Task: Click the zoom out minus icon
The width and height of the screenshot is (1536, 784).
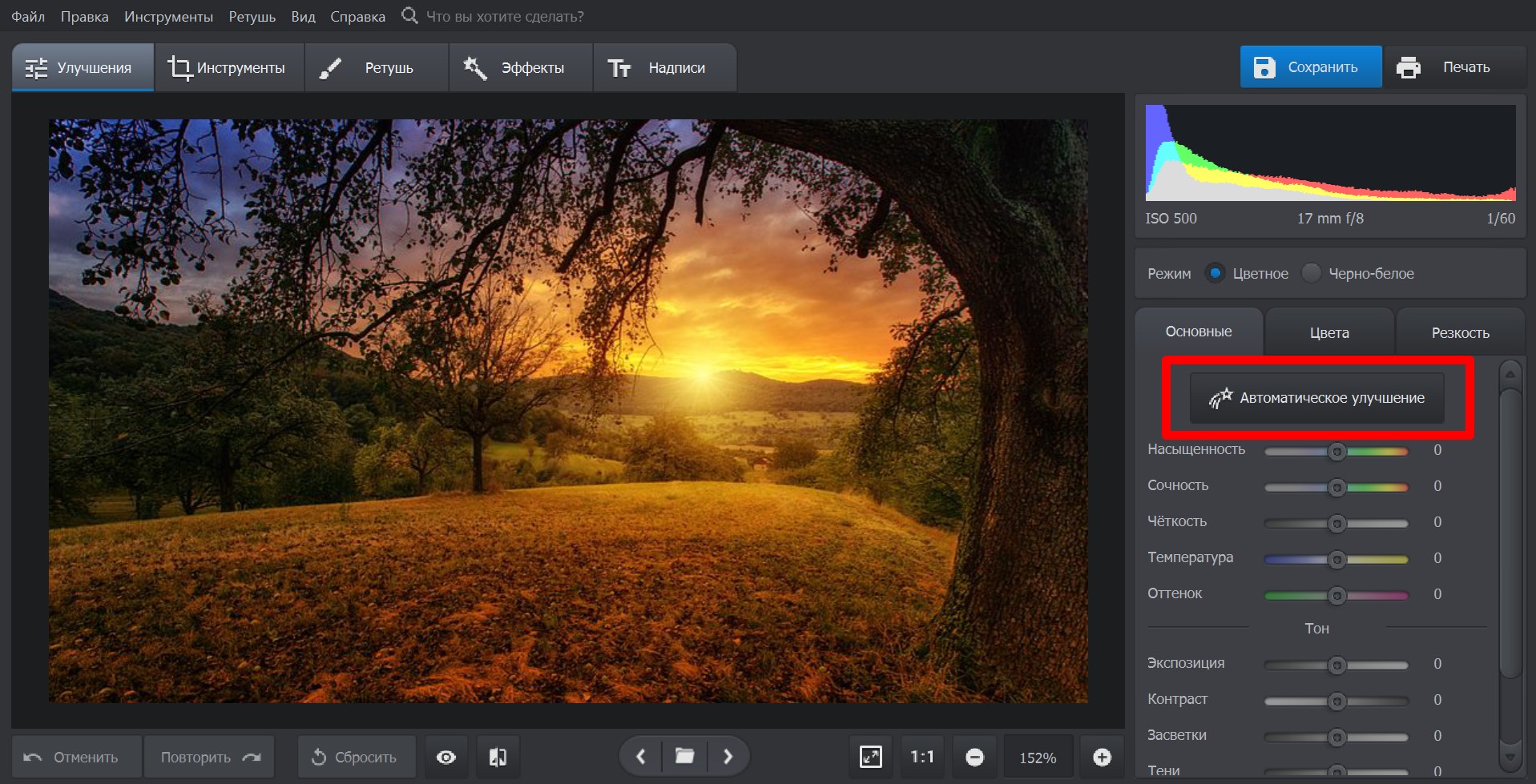Action: (x=974, y=758)
